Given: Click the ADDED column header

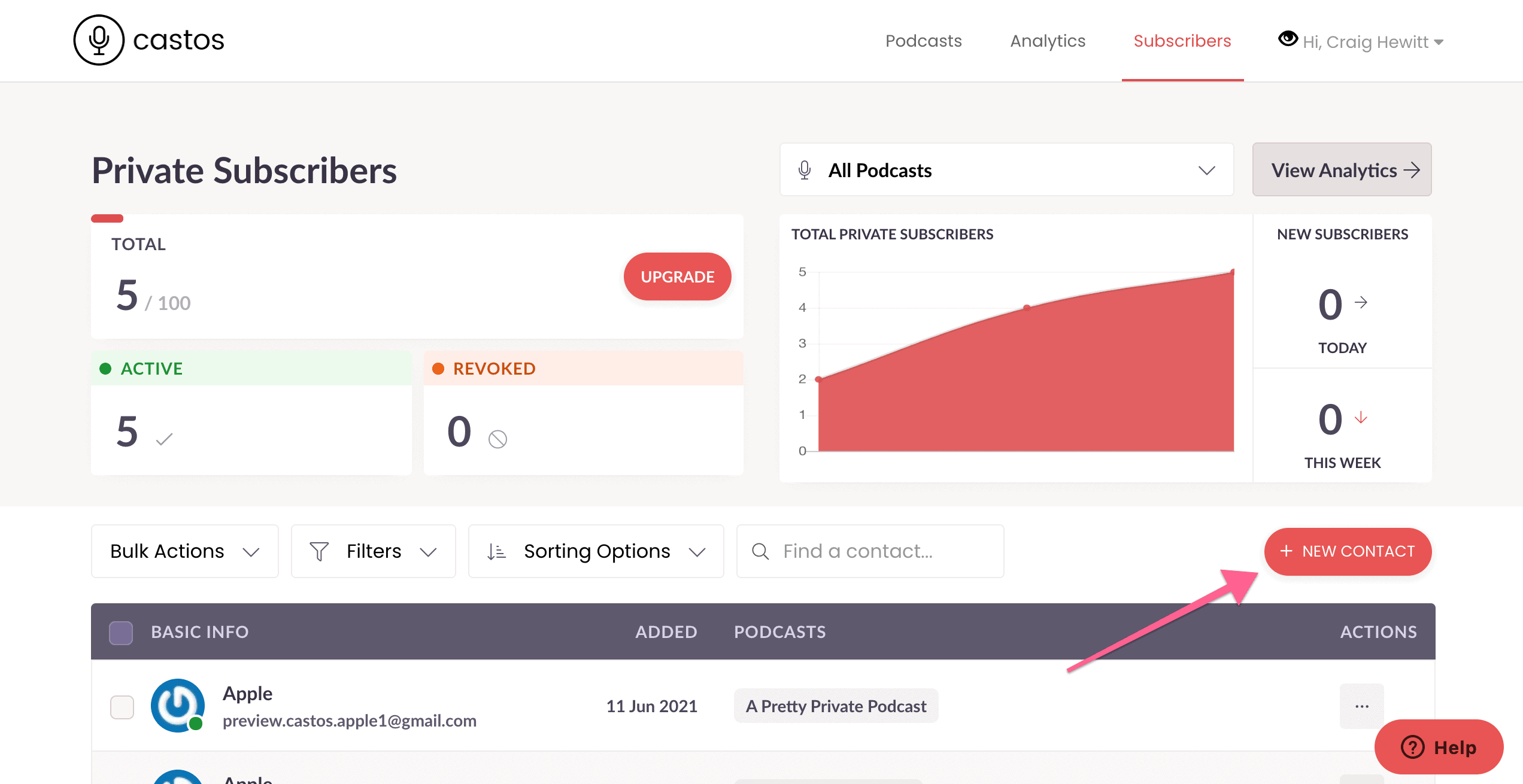Looking at the screenshot, I should tap(666, 632).
